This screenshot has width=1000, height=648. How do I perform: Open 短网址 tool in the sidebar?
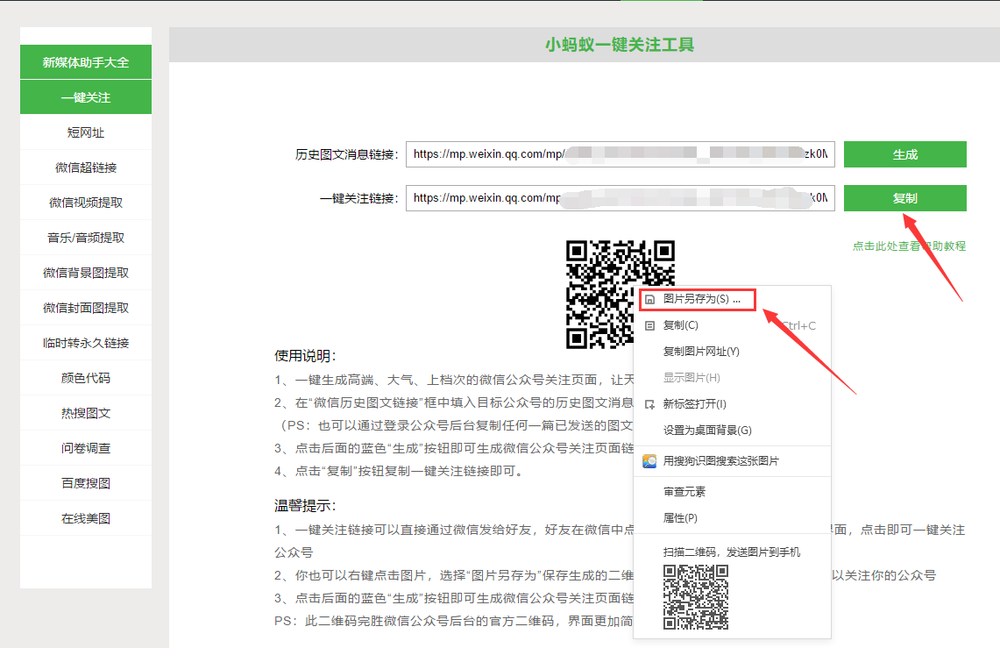tap(85, 132)
